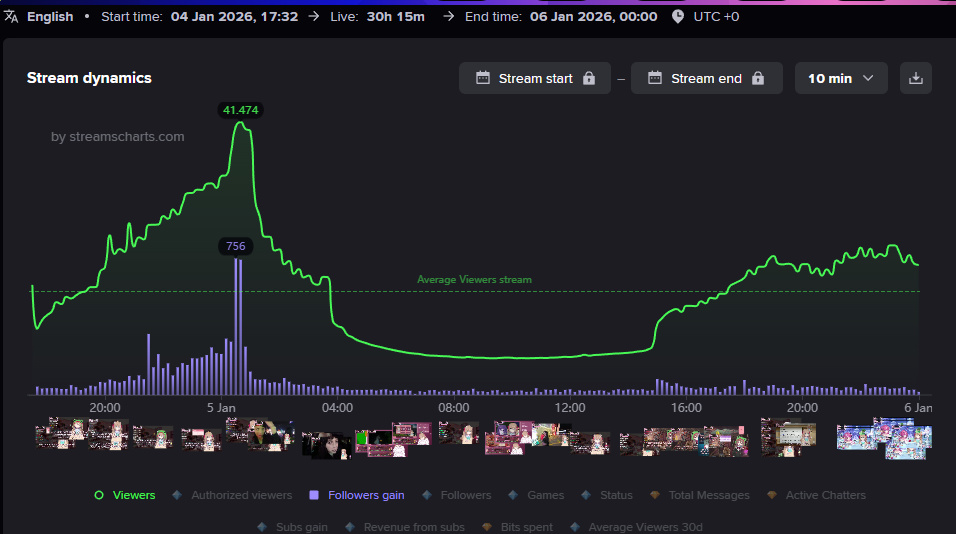
Task: Enable Active Chatters series legend
Action: click(816, 495)
